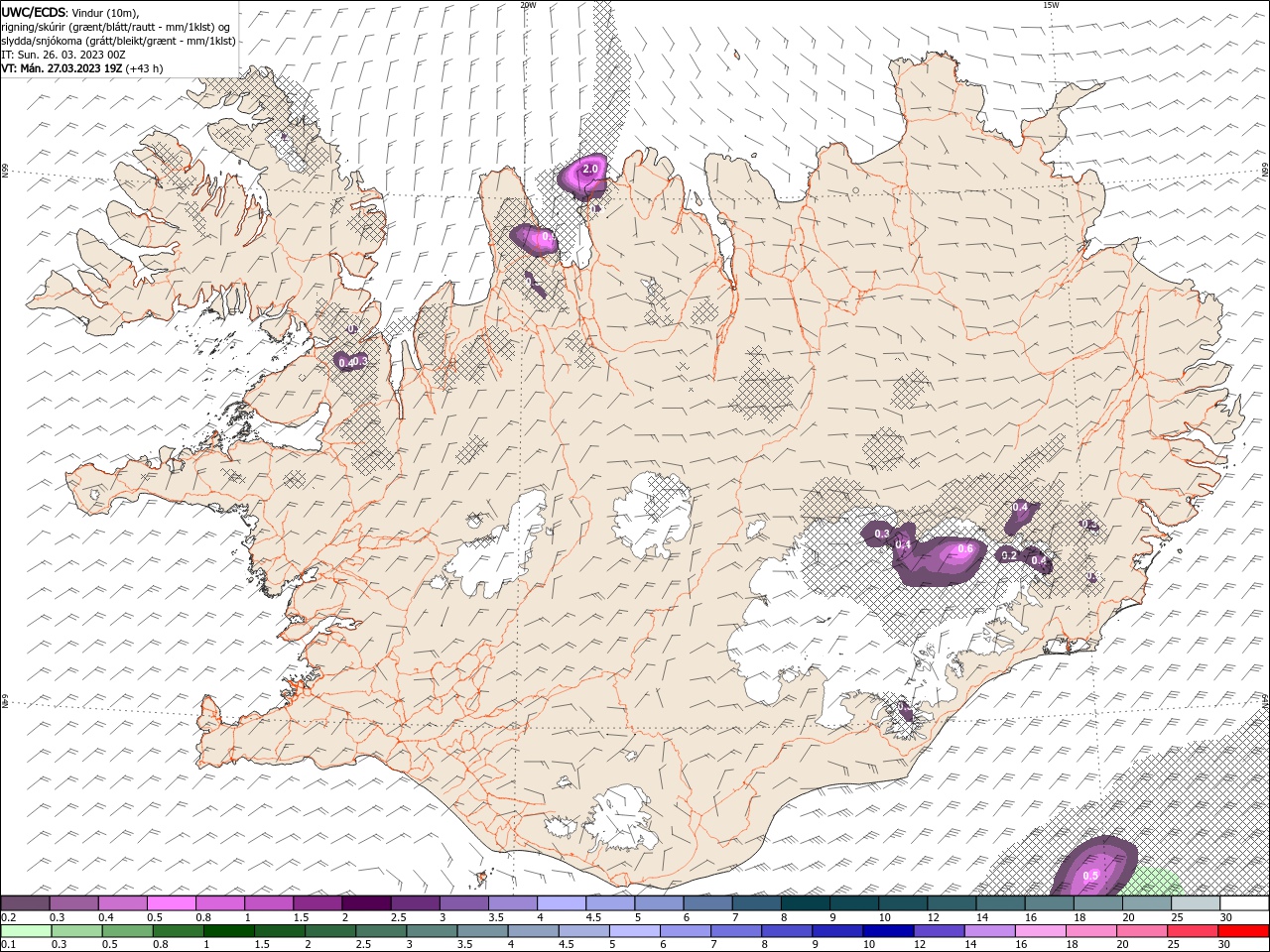
Task: Pick the dark teal 8 swatch in top legend row
Action: [805, 903]
